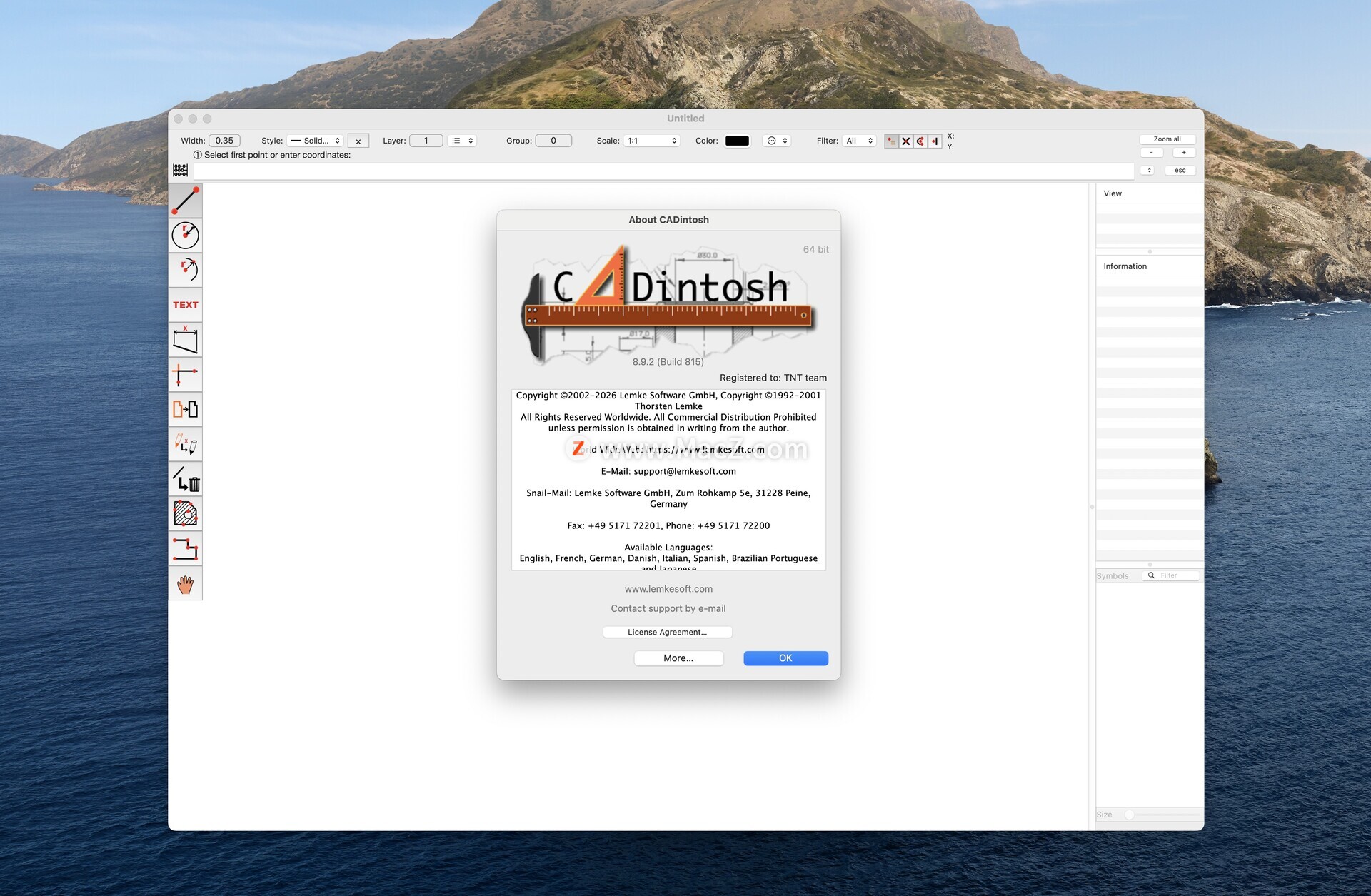Screen dimensions: 1371x896
Task: Click the zoom in plus button
Action: [1184, 153]
